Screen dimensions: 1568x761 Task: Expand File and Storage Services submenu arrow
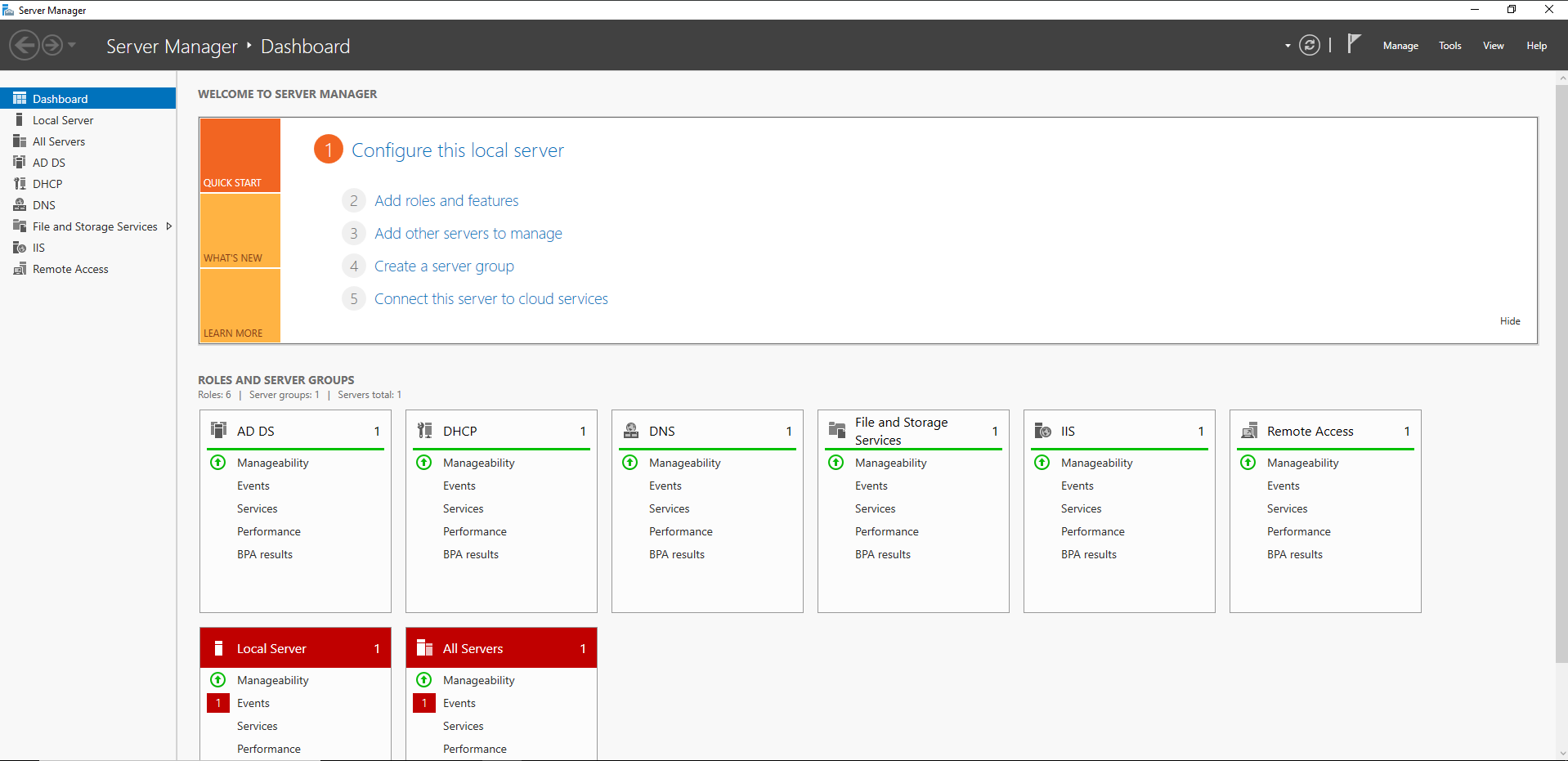point(168,226)
